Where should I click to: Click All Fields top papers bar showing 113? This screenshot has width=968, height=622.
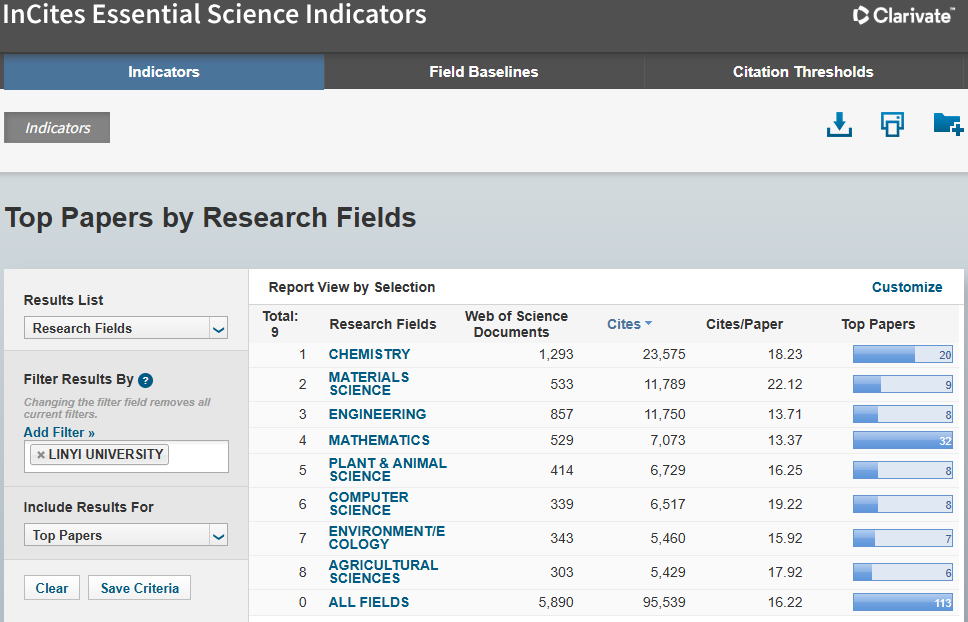click(903, 602)
